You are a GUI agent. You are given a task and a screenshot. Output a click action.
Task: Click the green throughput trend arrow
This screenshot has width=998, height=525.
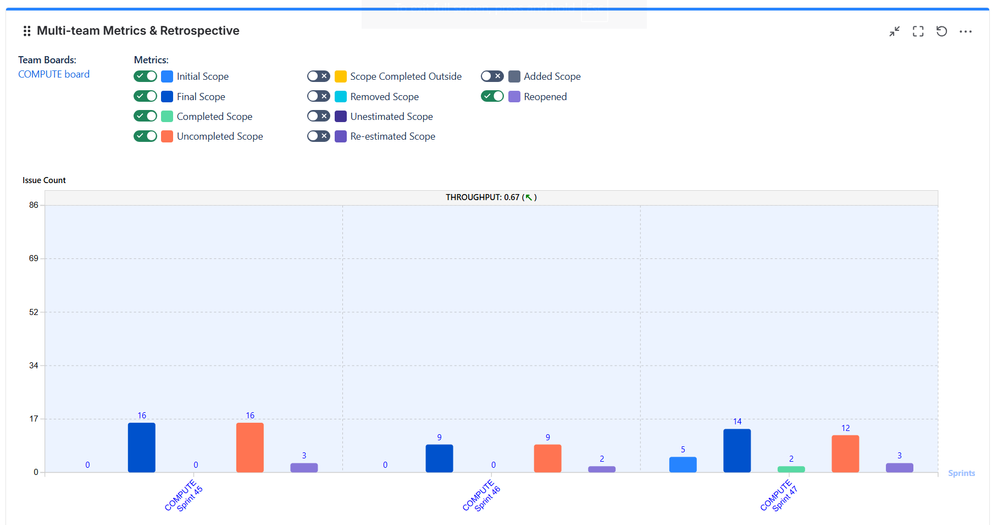tap(529, 197)
